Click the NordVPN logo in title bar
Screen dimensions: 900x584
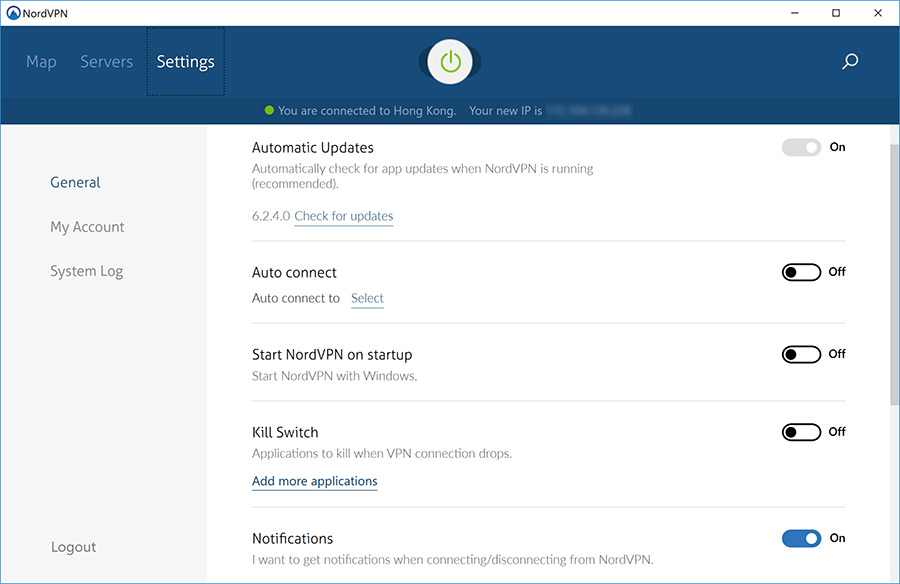(13, 13)
